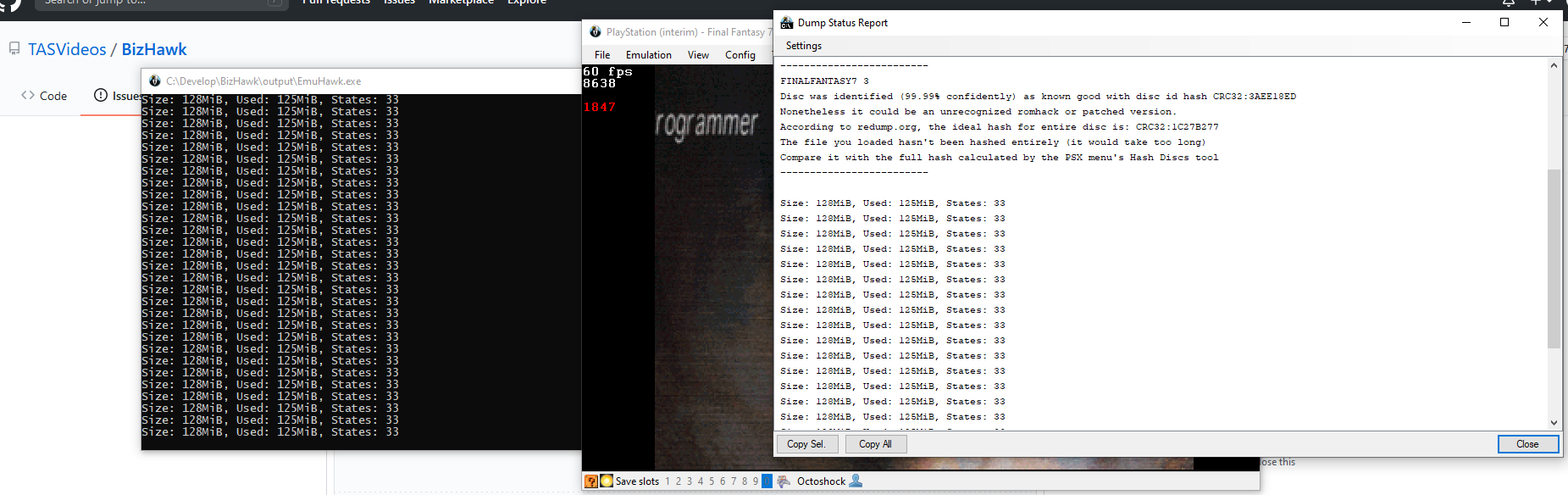
Task: Select save slot 8
Action: (745, 481)
